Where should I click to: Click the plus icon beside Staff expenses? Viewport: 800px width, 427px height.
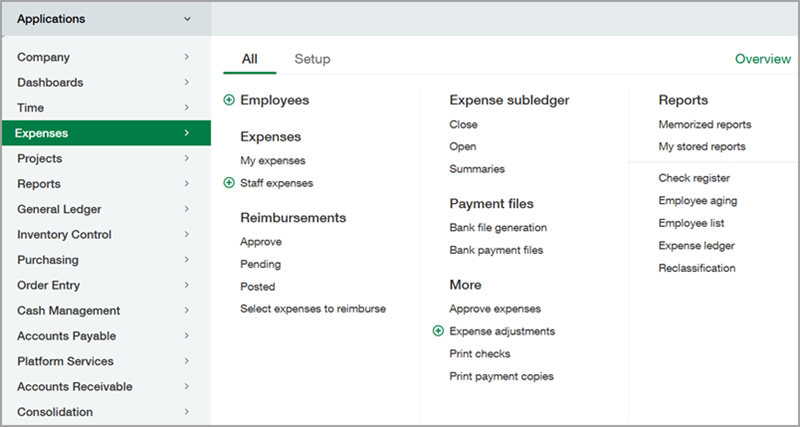(x=229, y=183)
